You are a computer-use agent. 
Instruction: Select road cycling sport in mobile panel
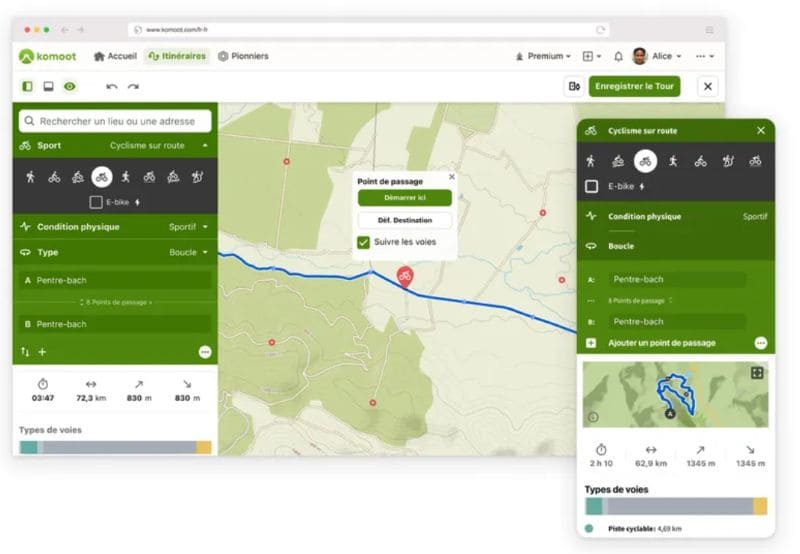tap(645, 161)
